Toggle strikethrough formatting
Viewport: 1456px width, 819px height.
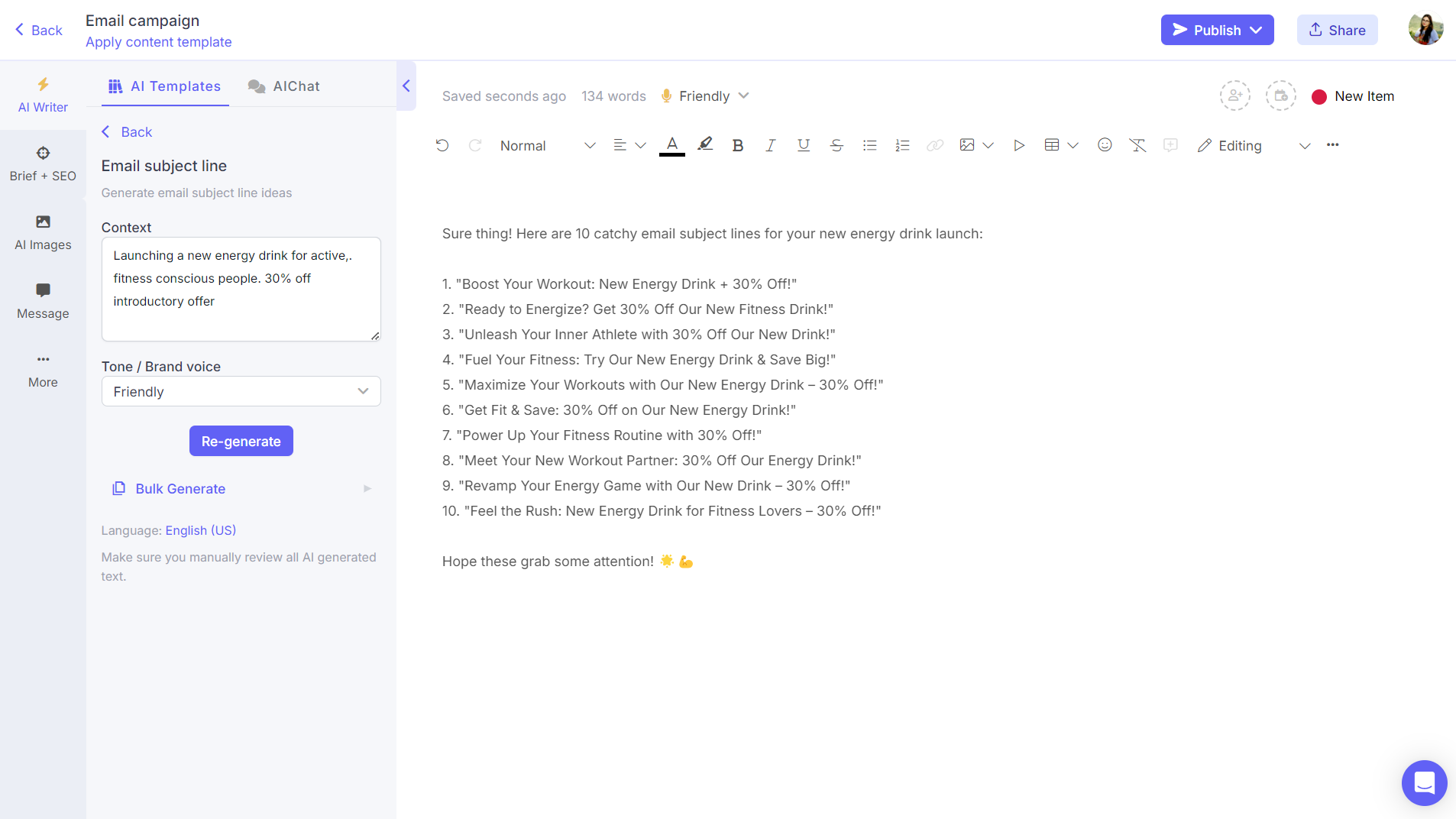click(x=836, y=145)
